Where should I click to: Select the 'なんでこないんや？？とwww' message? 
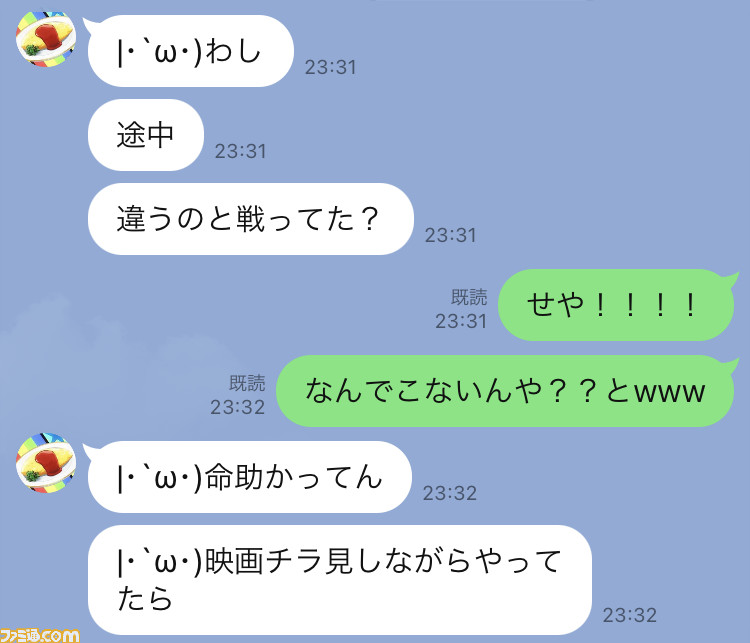(x=505, y=391)
